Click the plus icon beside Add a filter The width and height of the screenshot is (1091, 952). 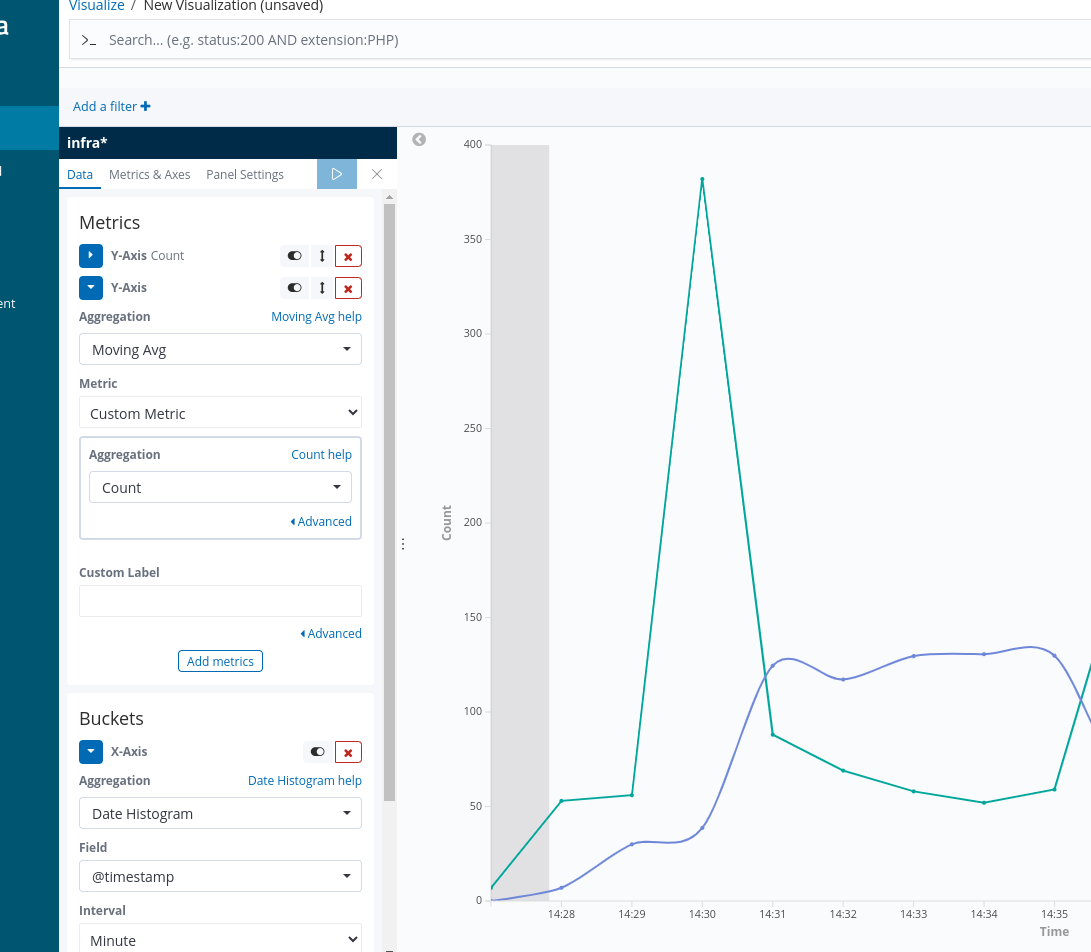[x=146, y=106]
